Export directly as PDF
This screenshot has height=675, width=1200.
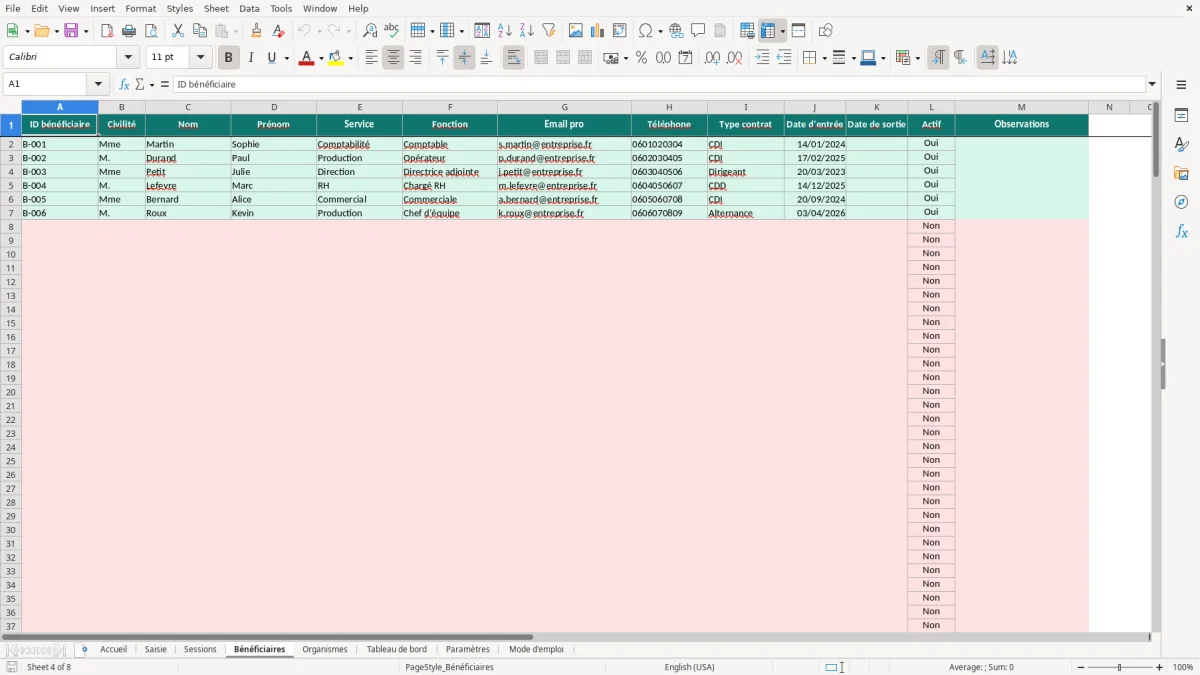(107, 31)
